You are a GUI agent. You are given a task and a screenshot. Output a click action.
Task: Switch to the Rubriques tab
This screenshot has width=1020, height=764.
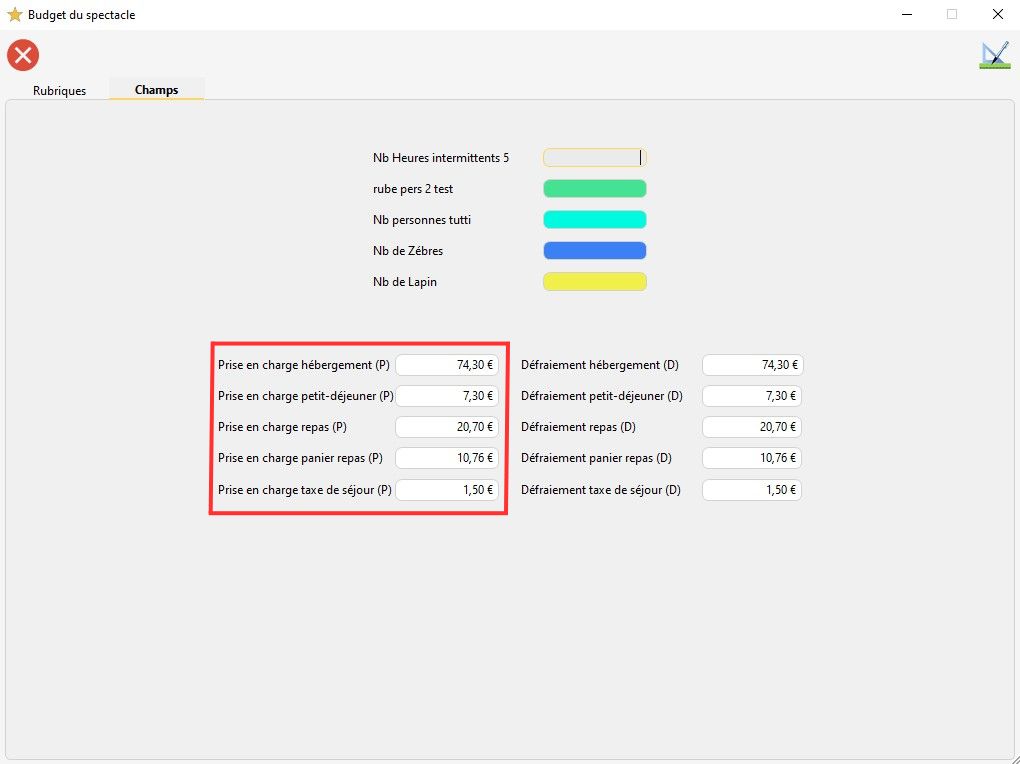[59, 90]
